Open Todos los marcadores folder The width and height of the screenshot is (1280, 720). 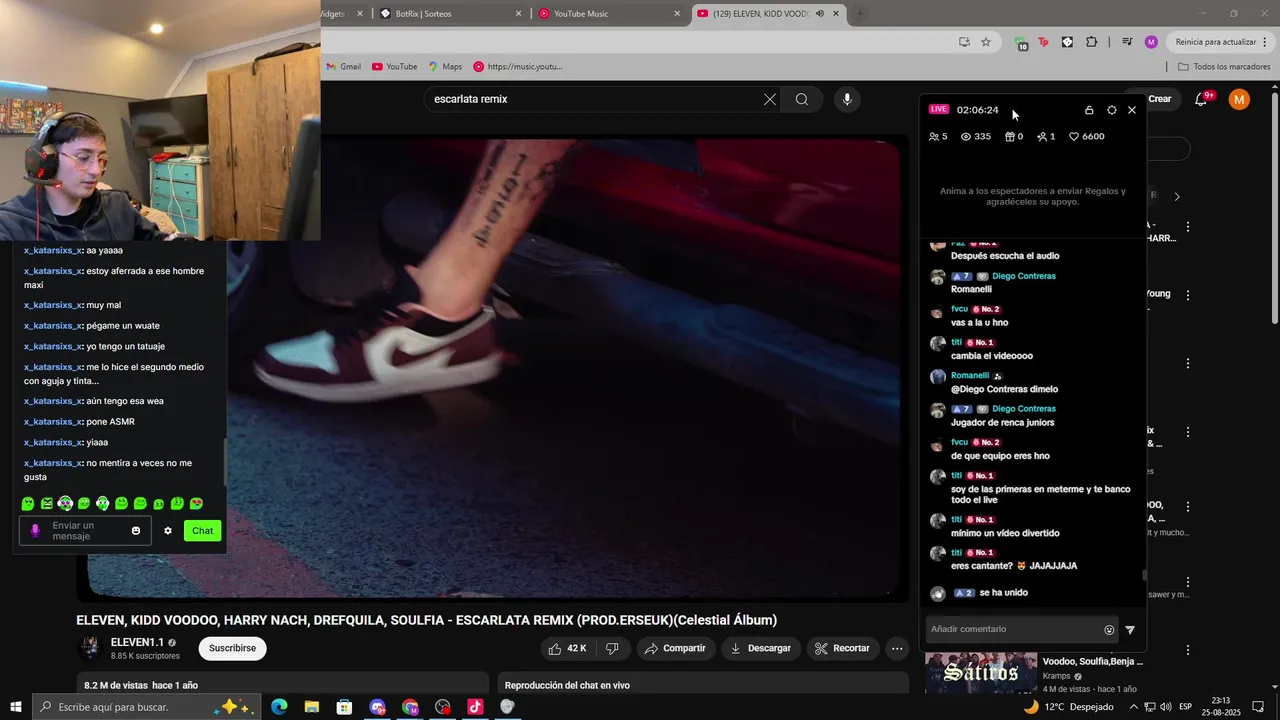1224,67
